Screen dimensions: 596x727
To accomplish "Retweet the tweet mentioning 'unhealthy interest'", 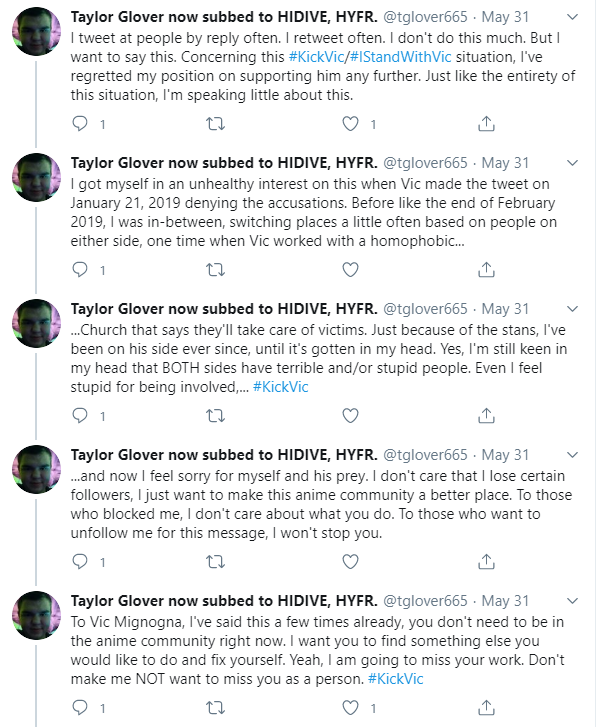I will [x=215, y=270].
